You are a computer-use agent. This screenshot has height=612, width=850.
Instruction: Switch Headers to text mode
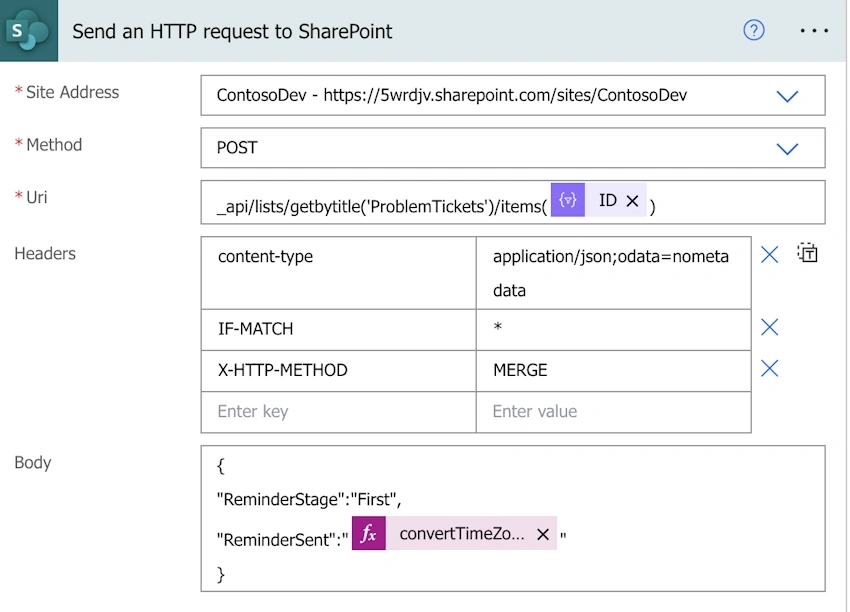(807, 253)
